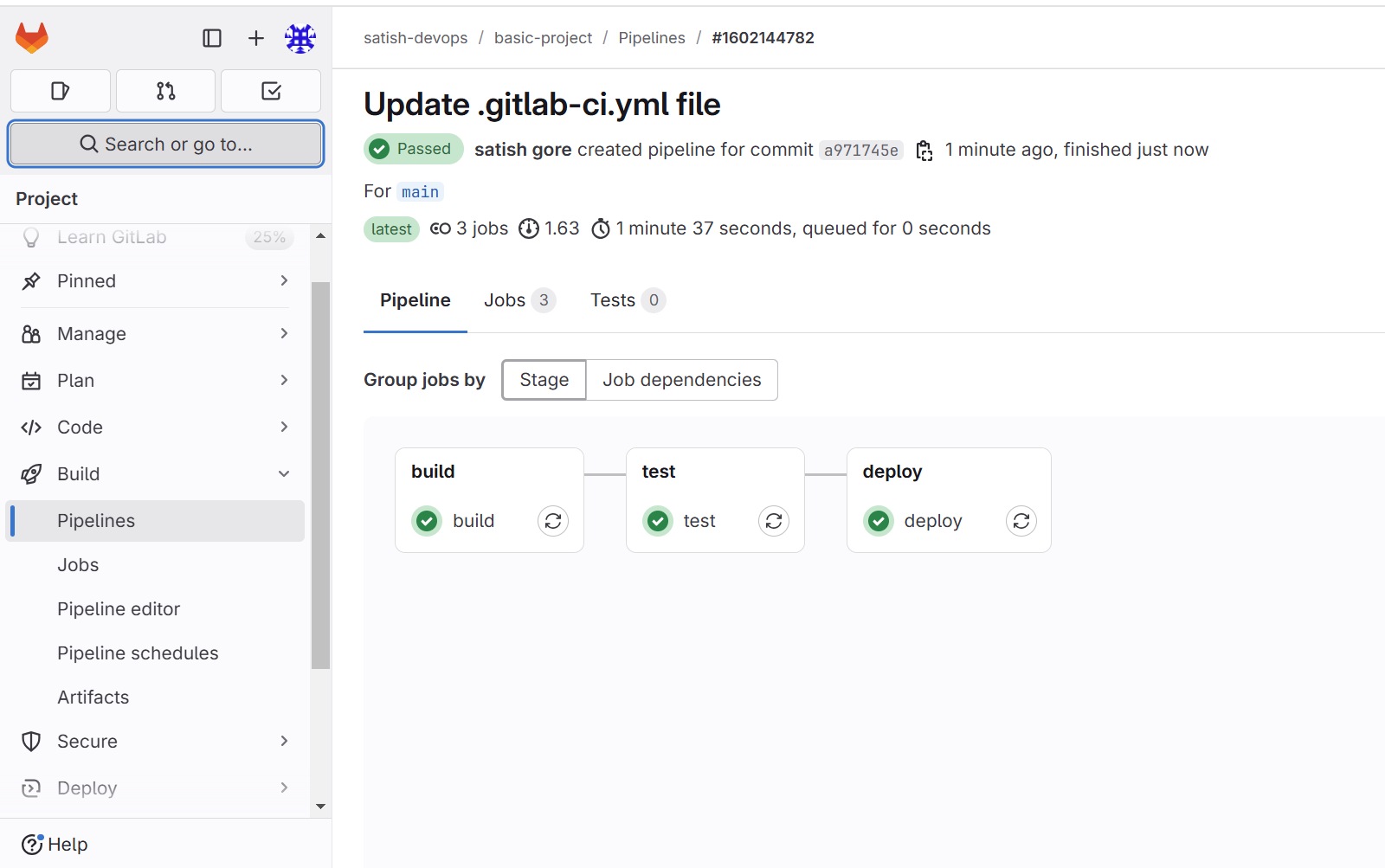The width and height of the screenshot is (1385, 868).
Task: Toggle the sidebar collapse icon
Action: [212, 38]
